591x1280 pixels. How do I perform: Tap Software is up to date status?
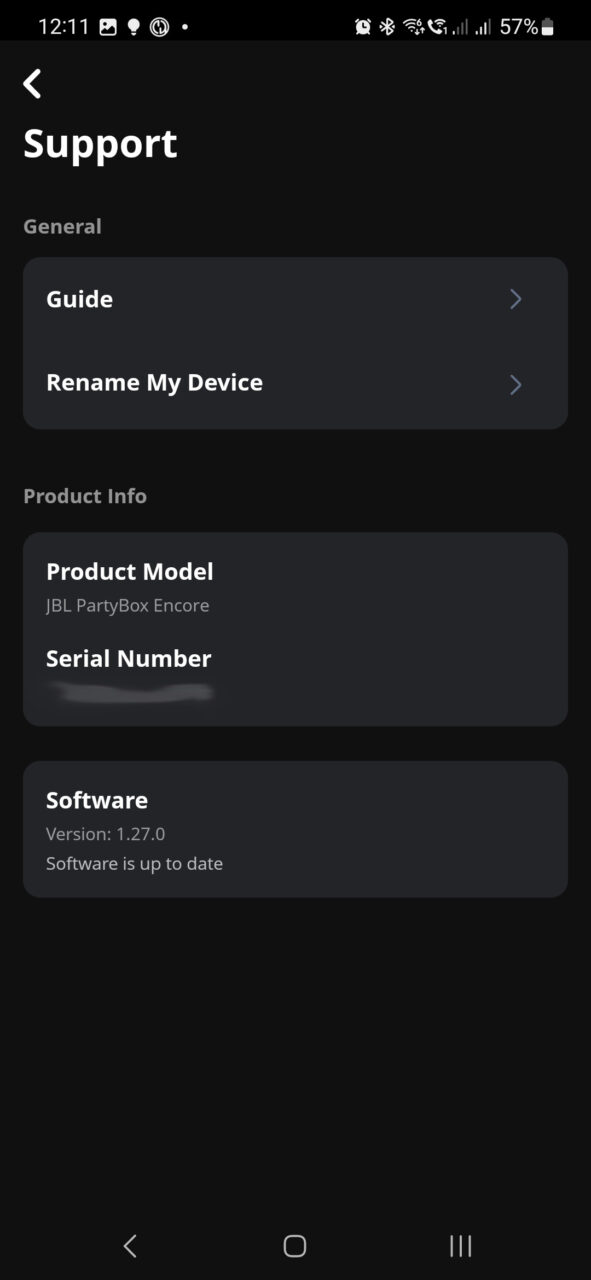[x=134, y=863]
